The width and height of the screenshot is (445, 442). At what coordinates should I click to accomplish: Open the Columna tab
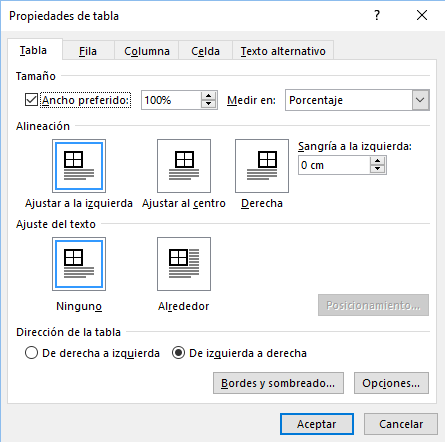(x=147, y=51)
